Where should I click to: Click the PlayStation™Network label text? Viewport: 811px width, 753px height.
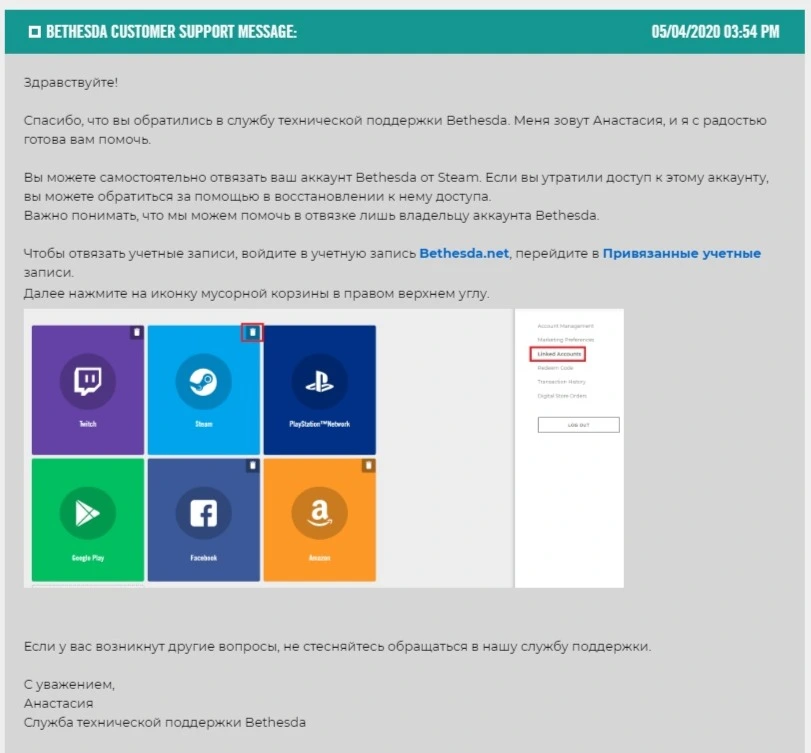pos(320,424)
